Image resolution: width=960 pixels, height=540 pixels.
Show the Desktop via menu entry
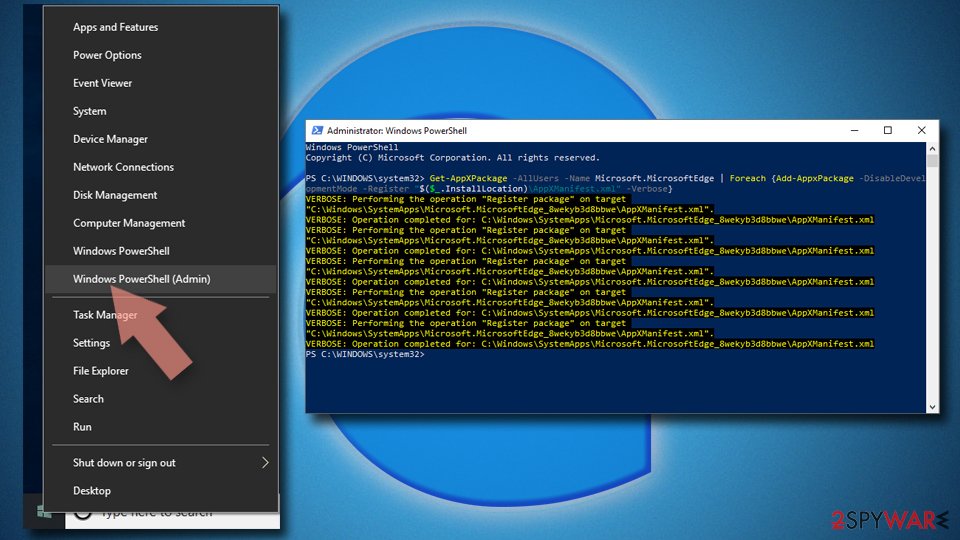[x=92, y=491]
